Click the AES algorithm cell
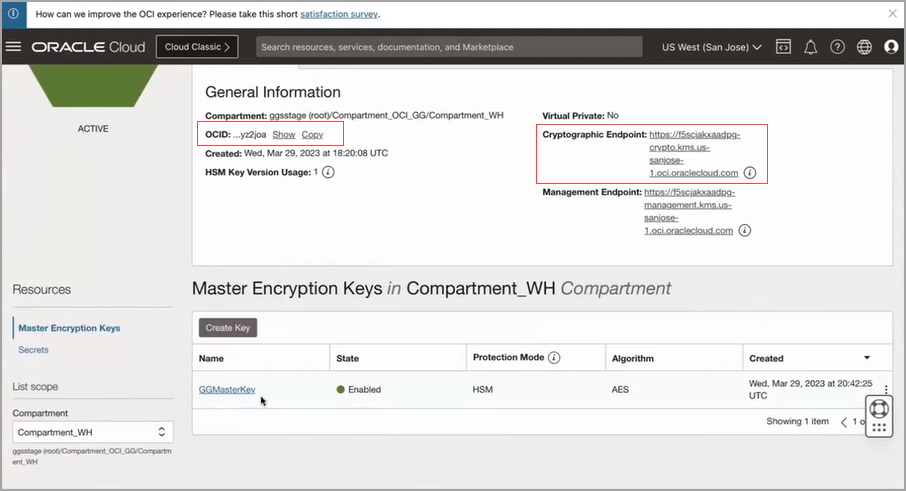The width and height of the screenshot is (906, 491). pyautogui.click(x=620, y=389)
